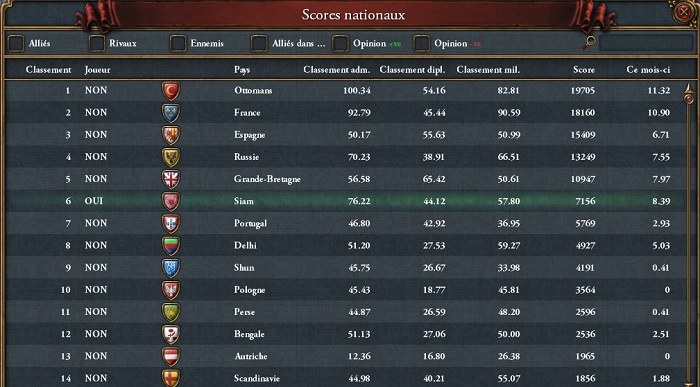Click the Autriche flag shield
The height and width of the screenshot is (387, 700).
(x=171, y=356)
